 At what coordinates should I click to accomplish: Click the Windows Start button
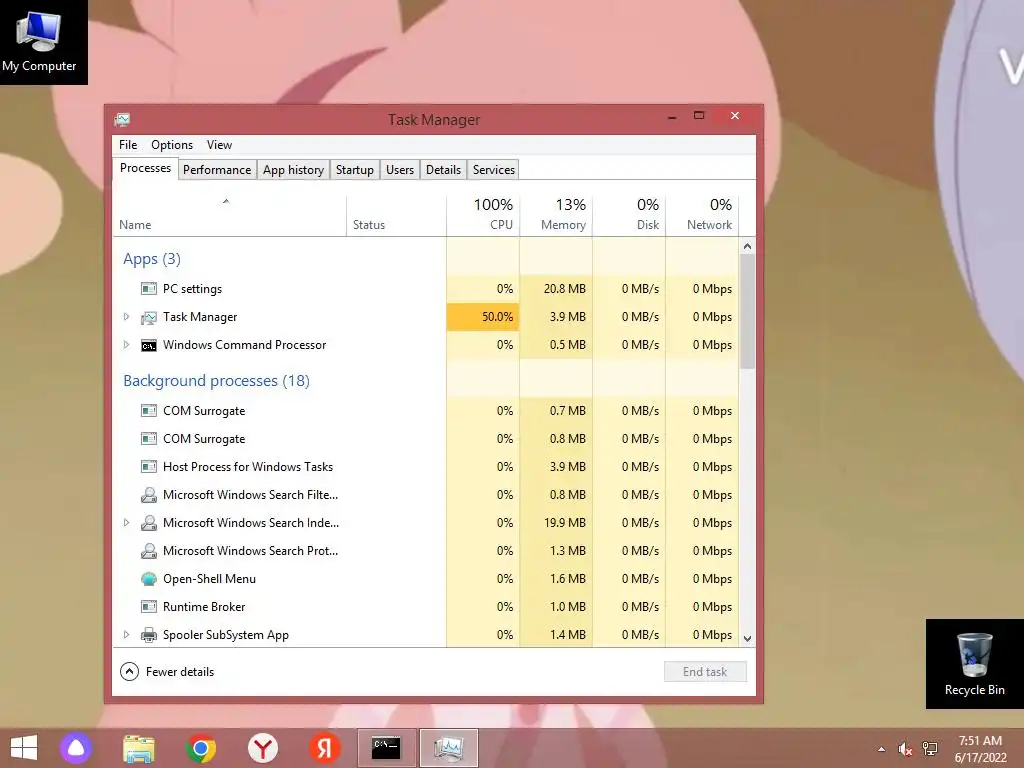pos(24,748)
